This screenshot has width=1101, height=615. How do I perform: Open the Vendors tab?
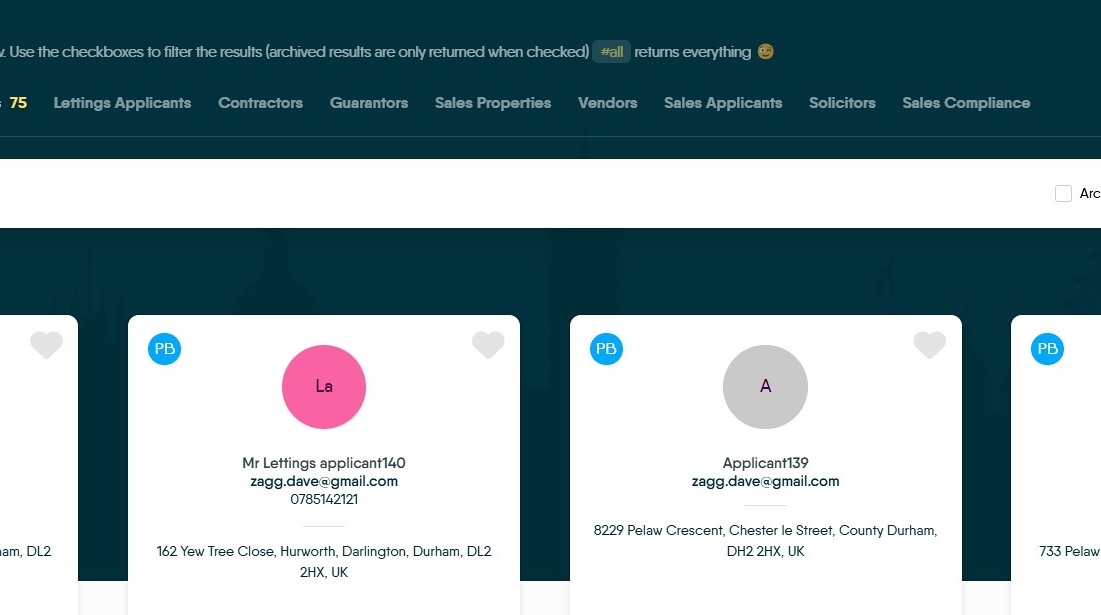coord(607,102)
